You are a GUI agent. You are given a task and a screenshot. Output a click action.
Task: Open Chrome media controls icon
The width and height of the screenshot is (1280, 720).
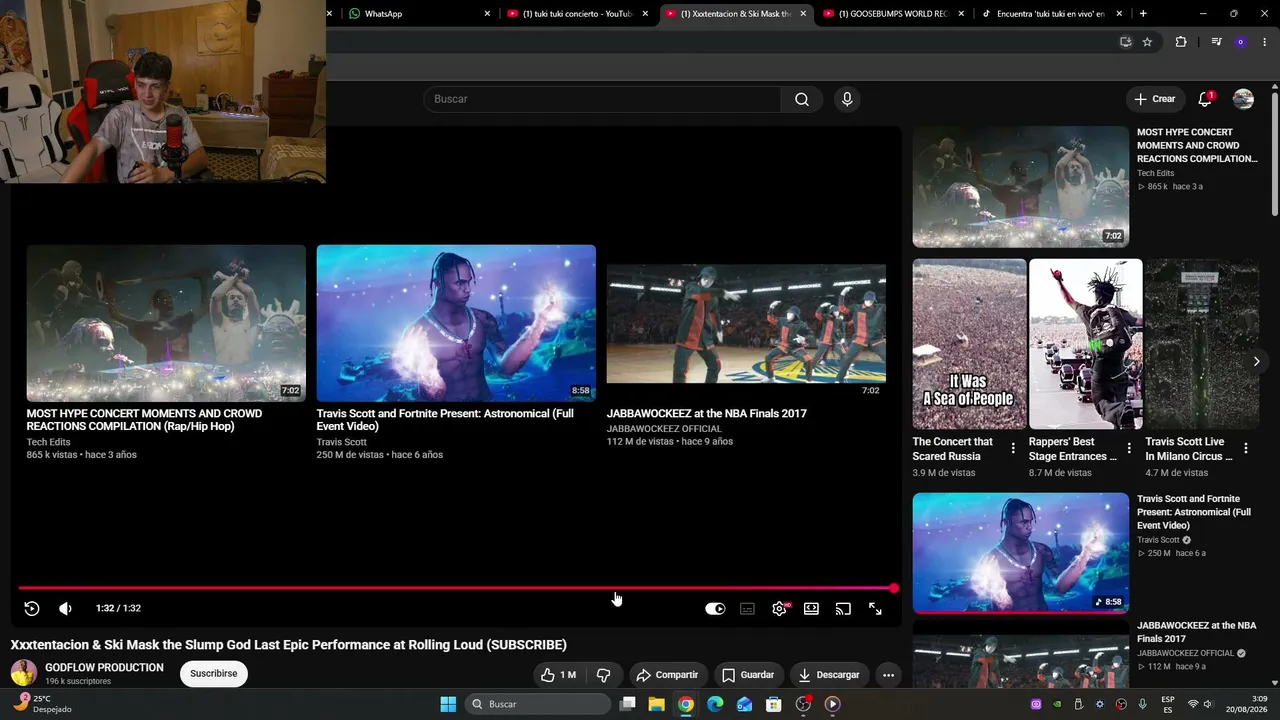coord(1216,42)
